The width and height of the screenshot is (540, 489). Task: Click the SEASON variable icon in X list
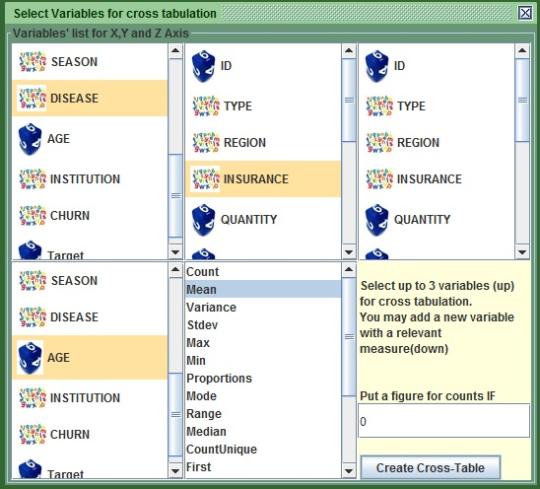pyautogui.click(x=32, y=62)
